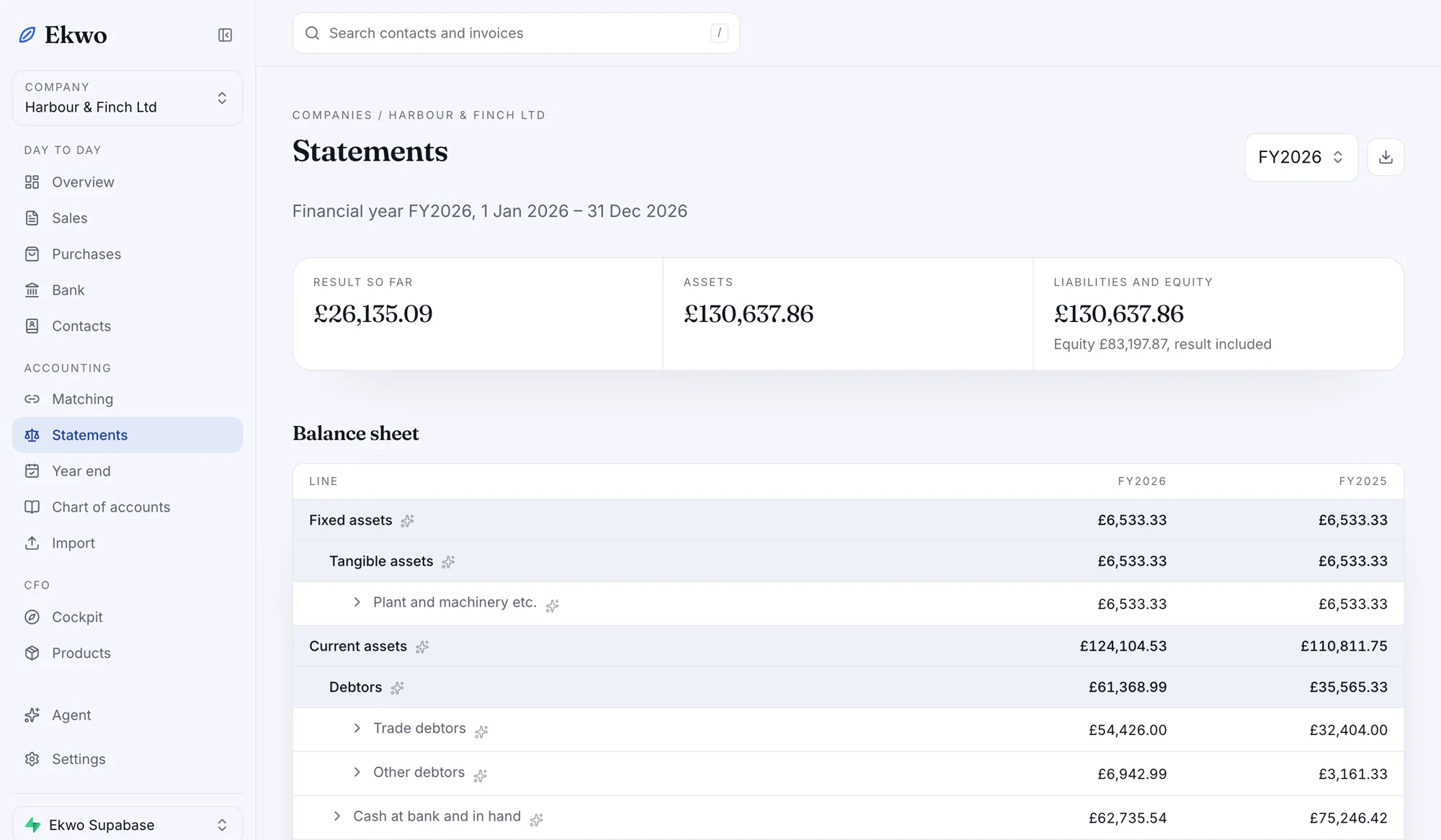Click the Equity £83,197.87 result included text
This screenshot has height=840, width=1441.
pyautogui.click(x=1162, y=344)
